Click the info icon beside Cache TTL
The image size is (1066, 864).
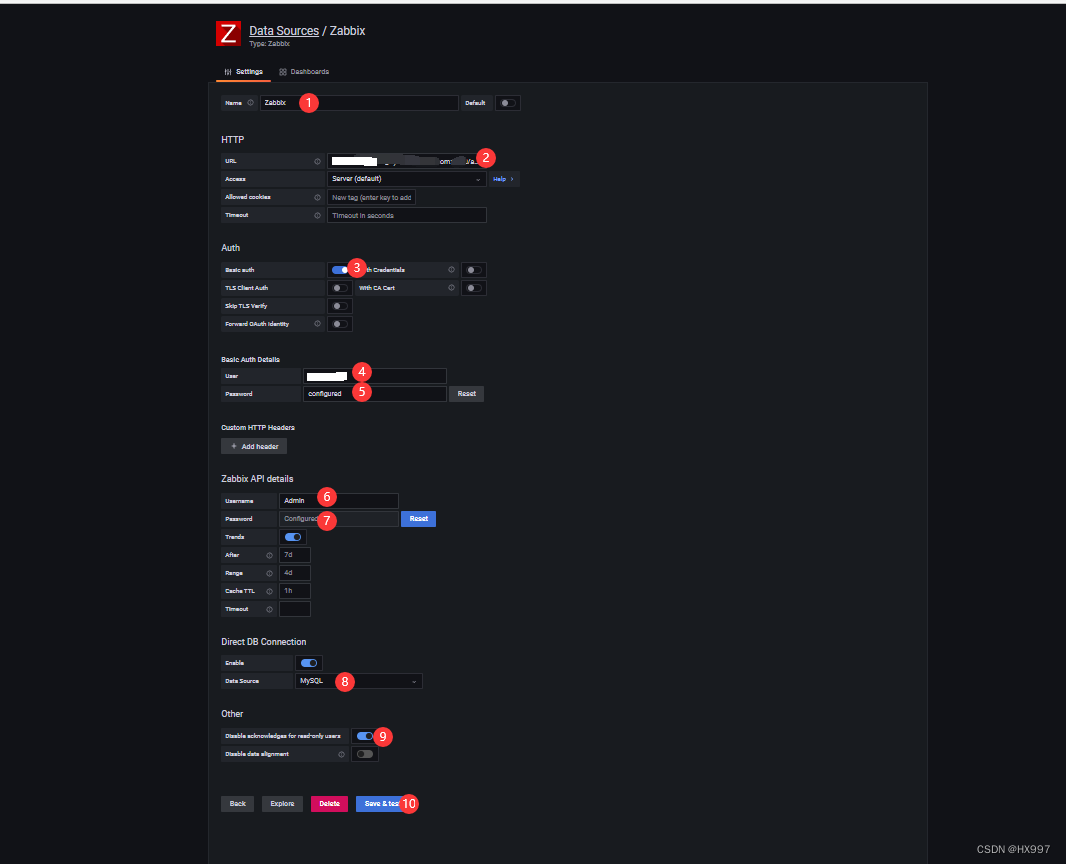pos(269,591)
